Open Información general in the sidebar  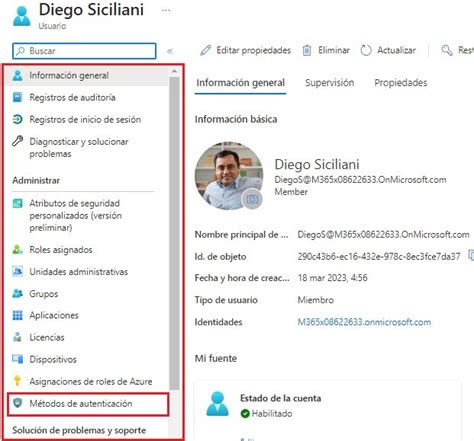click(87, 75)
